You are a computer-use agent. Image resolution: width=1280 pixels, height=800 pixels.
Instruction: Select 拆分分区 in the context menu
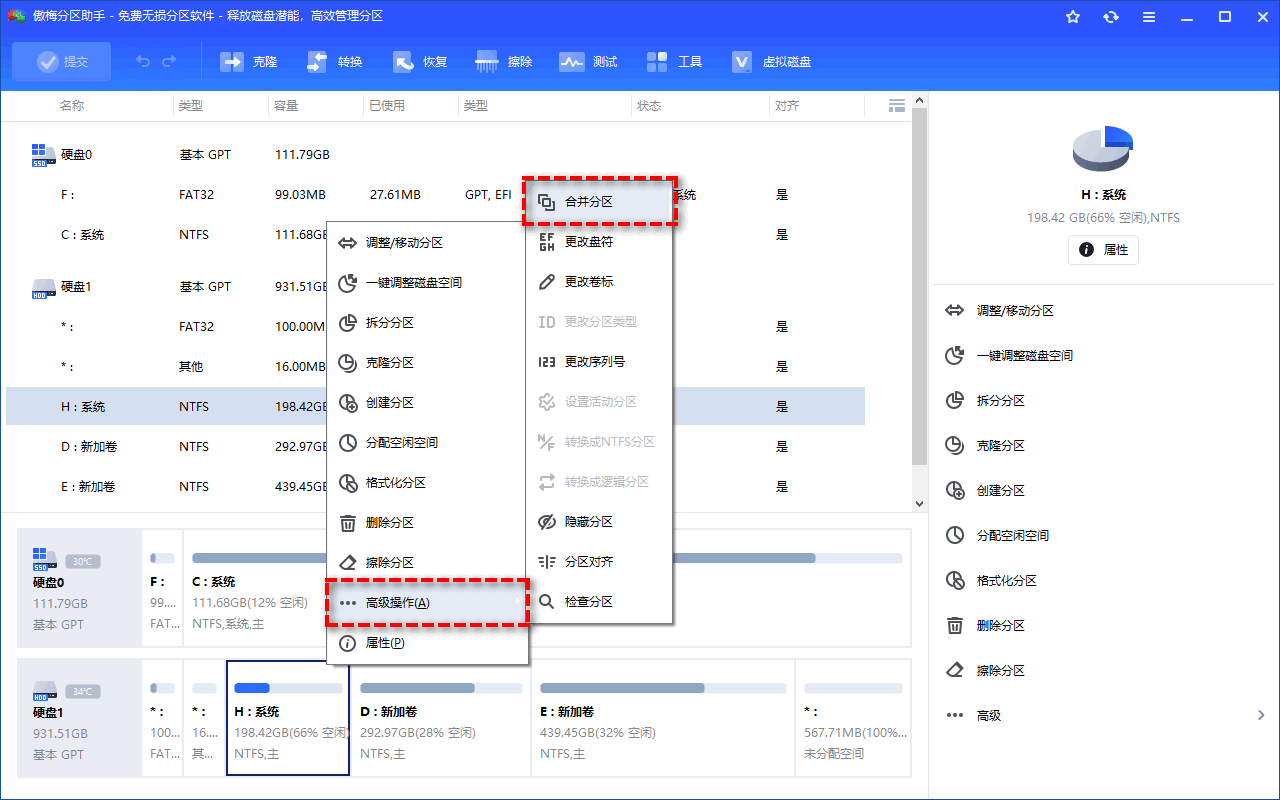pyautogui.click(x=390, y=322)
